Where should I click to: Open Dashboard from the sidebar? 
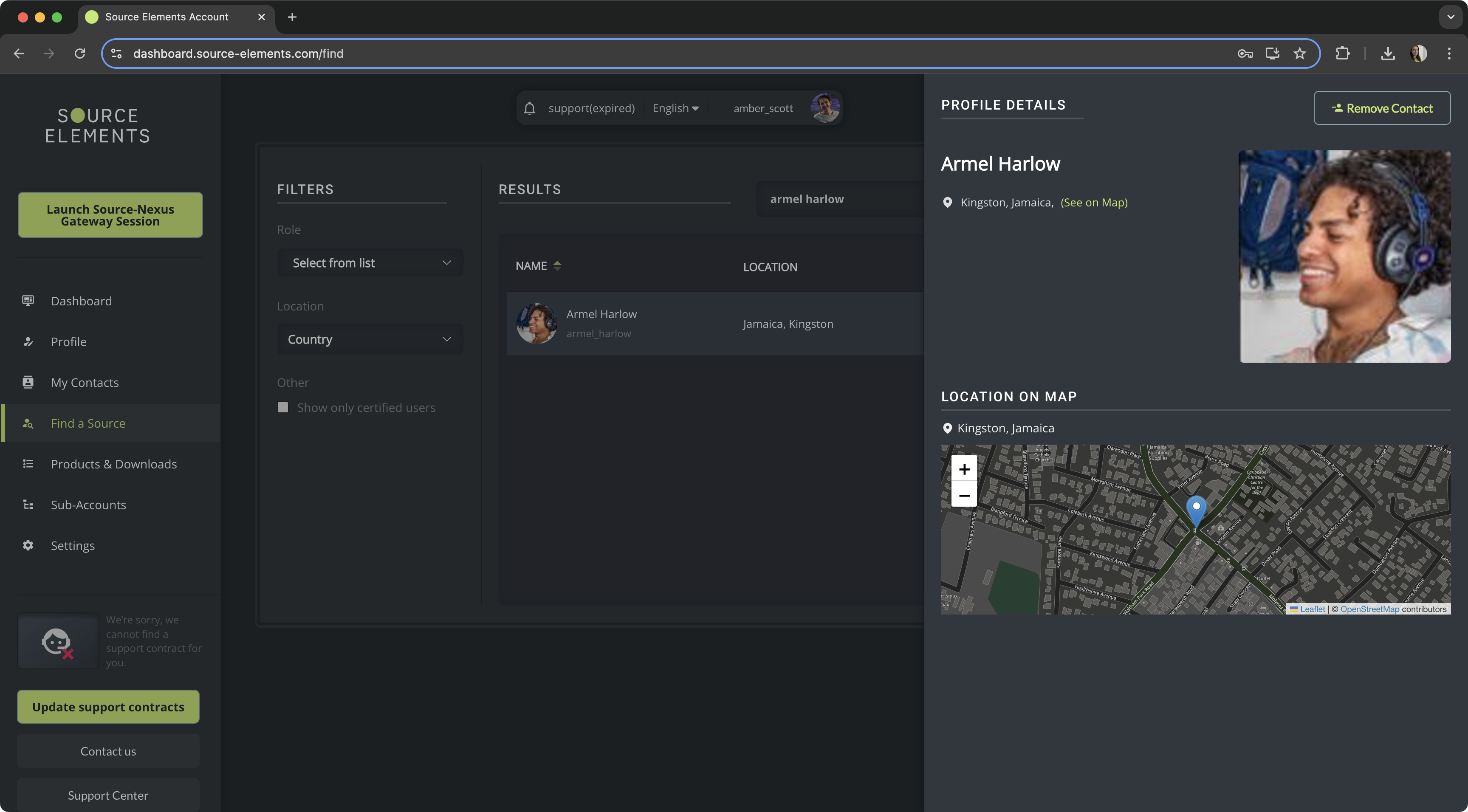pos(81,301)
